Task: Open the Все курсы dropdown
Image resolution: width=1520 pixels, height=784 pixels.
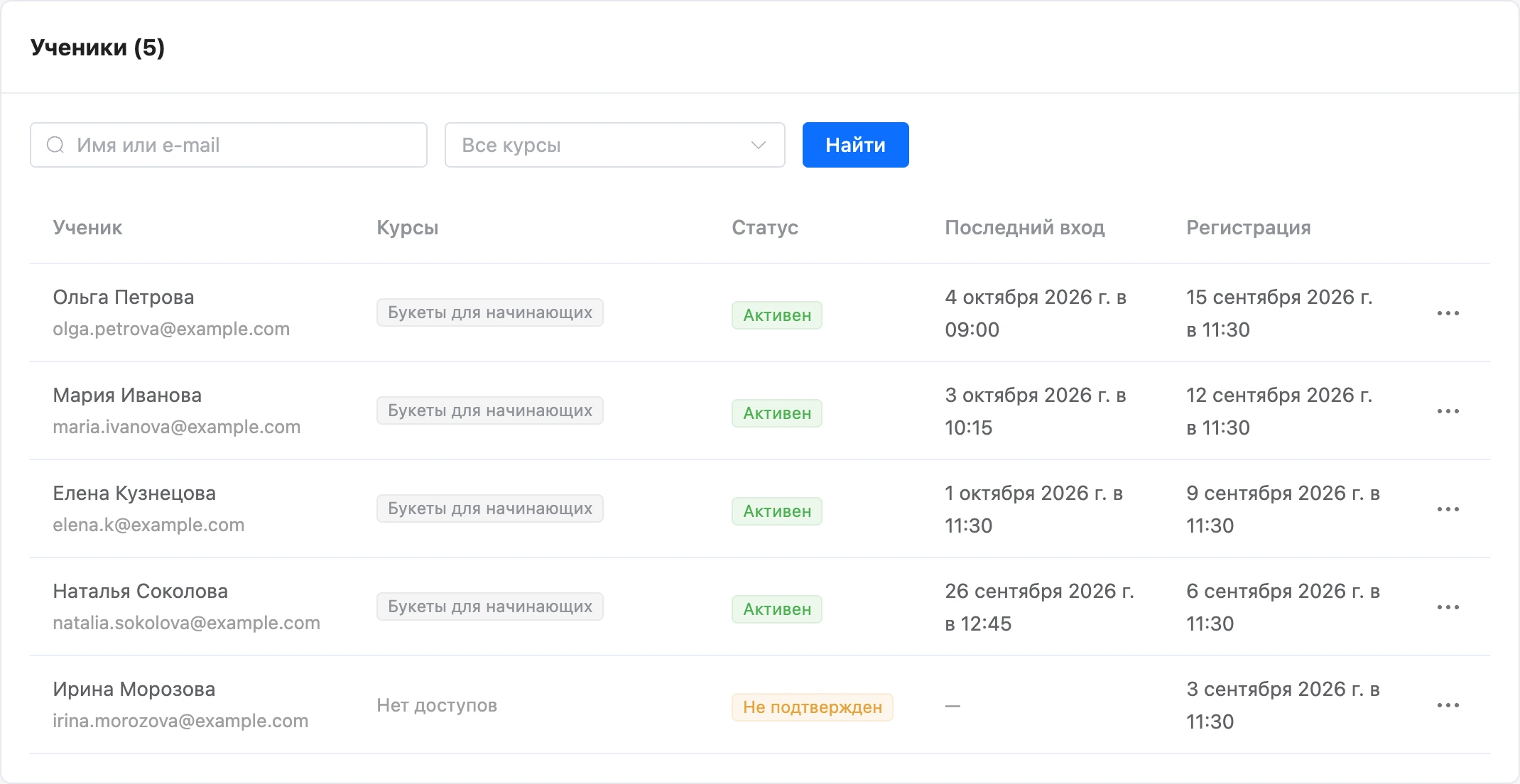Action: pos(615,145)
